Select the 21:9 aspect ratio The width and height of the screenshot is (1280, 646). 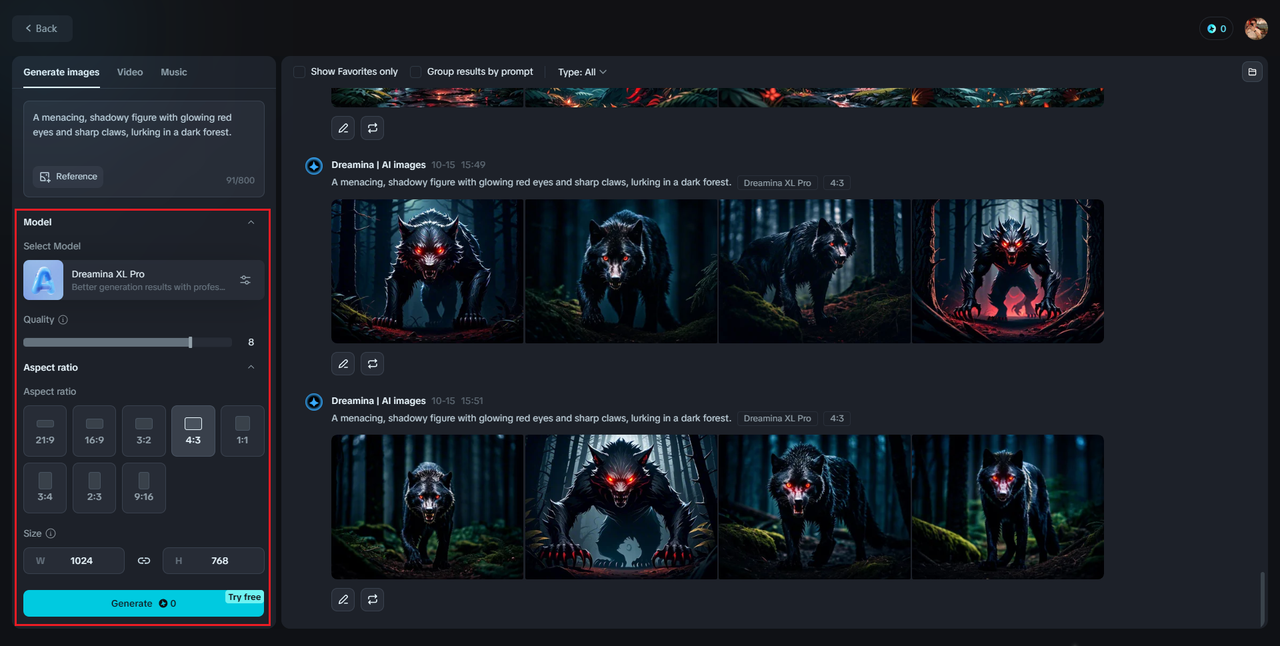[45, 431]
